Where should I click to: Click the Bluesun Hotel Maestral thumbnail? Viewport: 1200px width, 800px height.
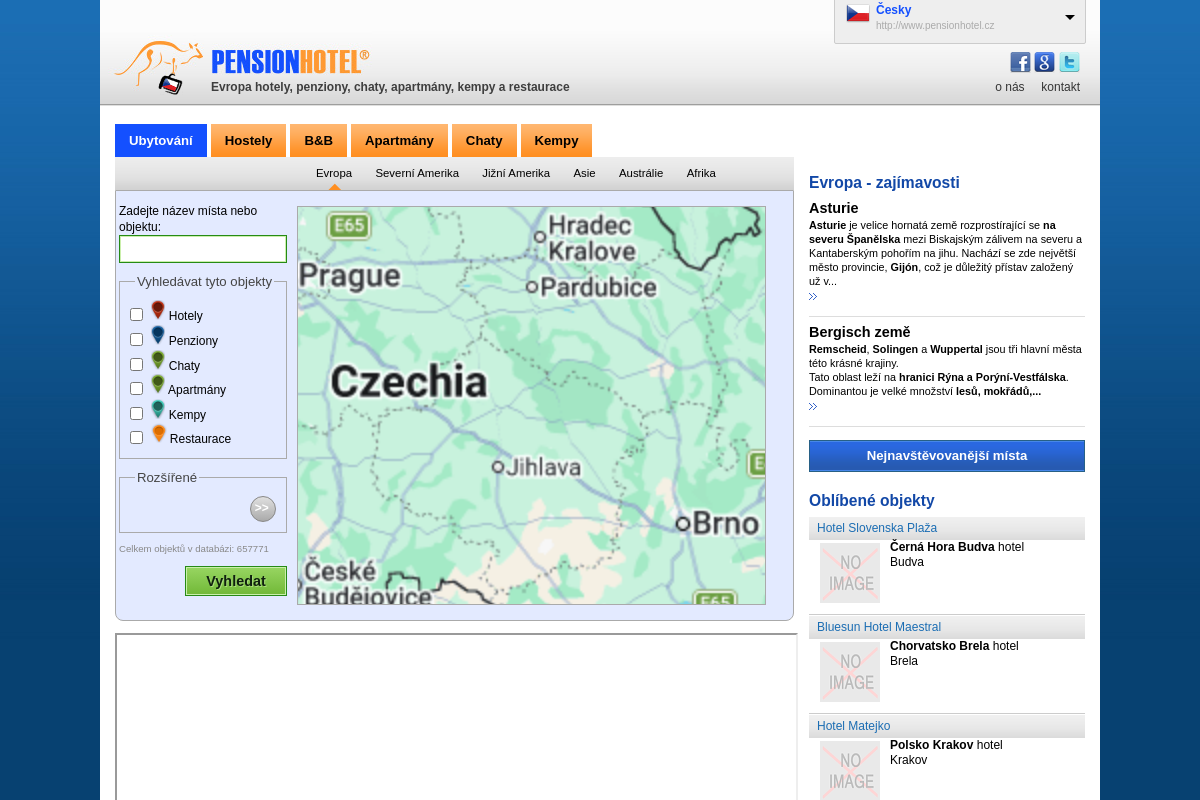850,672
